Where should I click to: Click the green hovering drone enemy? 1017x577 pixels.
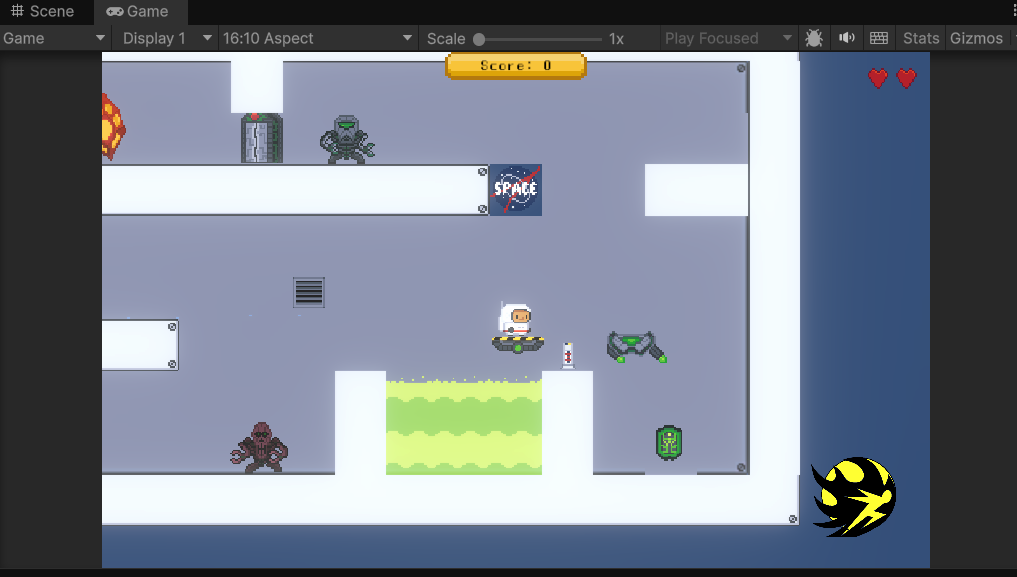[x=636, y=347]
